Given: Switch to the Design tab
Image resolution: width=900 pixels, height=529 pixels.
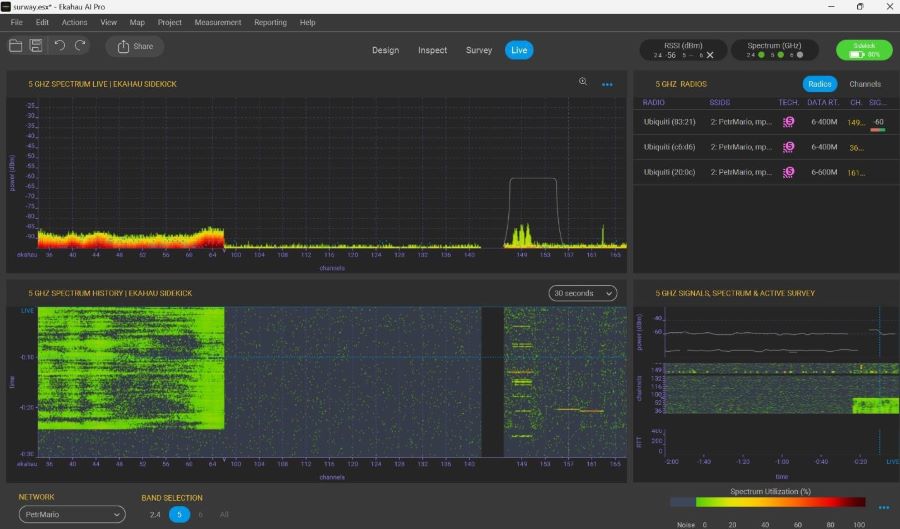Looking at the screenshot, I should click(x=385, y=50).
